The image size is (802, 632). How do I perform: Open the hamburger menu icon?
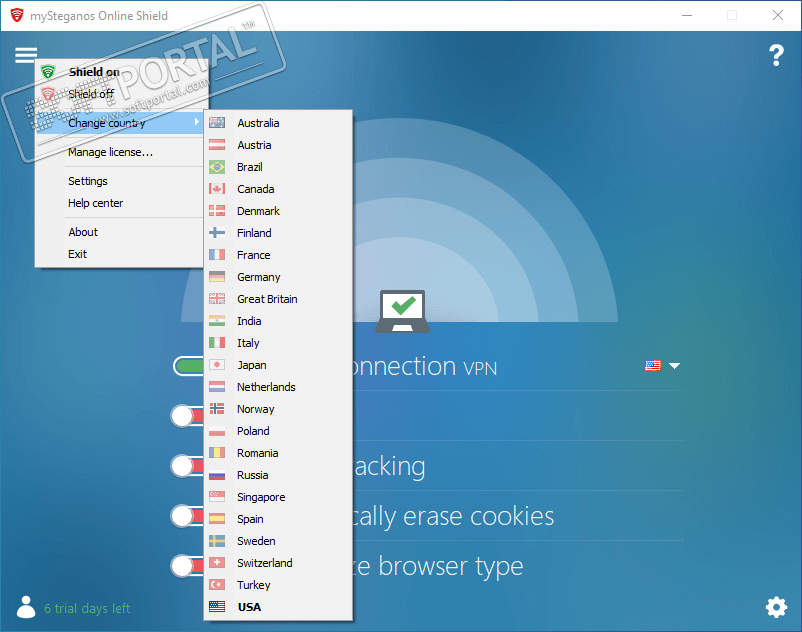tap(26, 55)
